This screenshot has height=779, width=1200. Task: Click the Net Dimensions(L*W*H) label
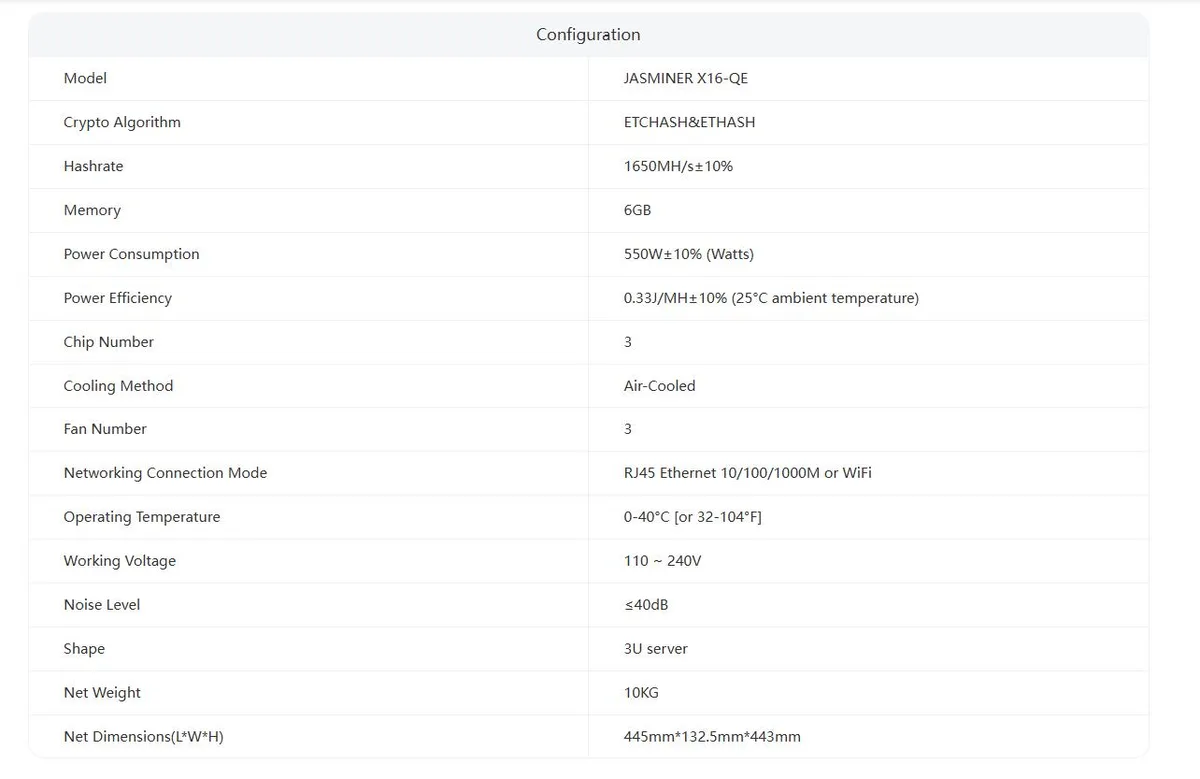pyautogui.click(x=143, y=737)
